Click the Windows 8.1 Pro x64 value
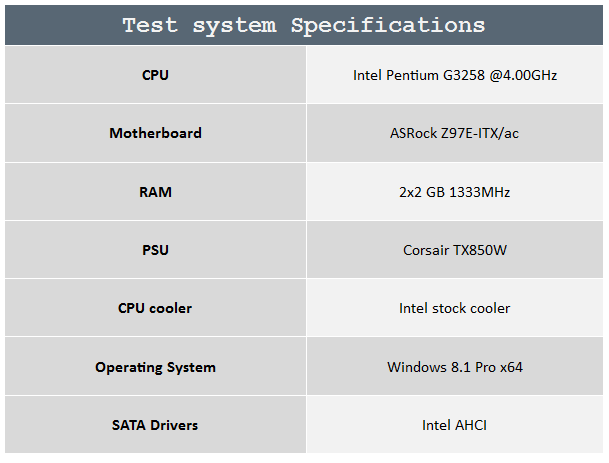 pos(455,367)
